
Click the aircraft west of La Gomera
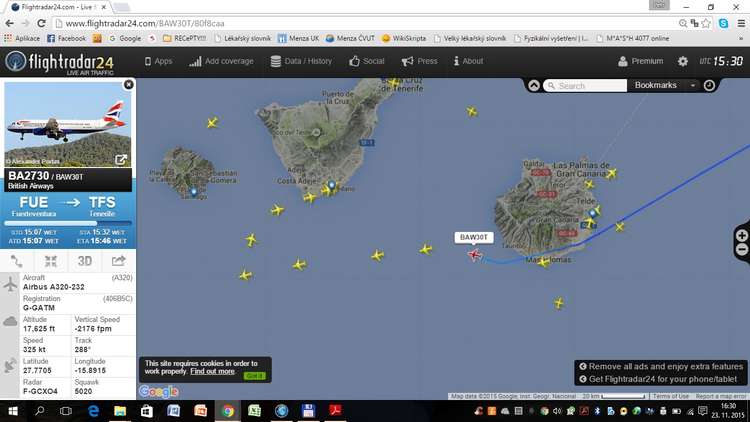click(x=213, y=123)
